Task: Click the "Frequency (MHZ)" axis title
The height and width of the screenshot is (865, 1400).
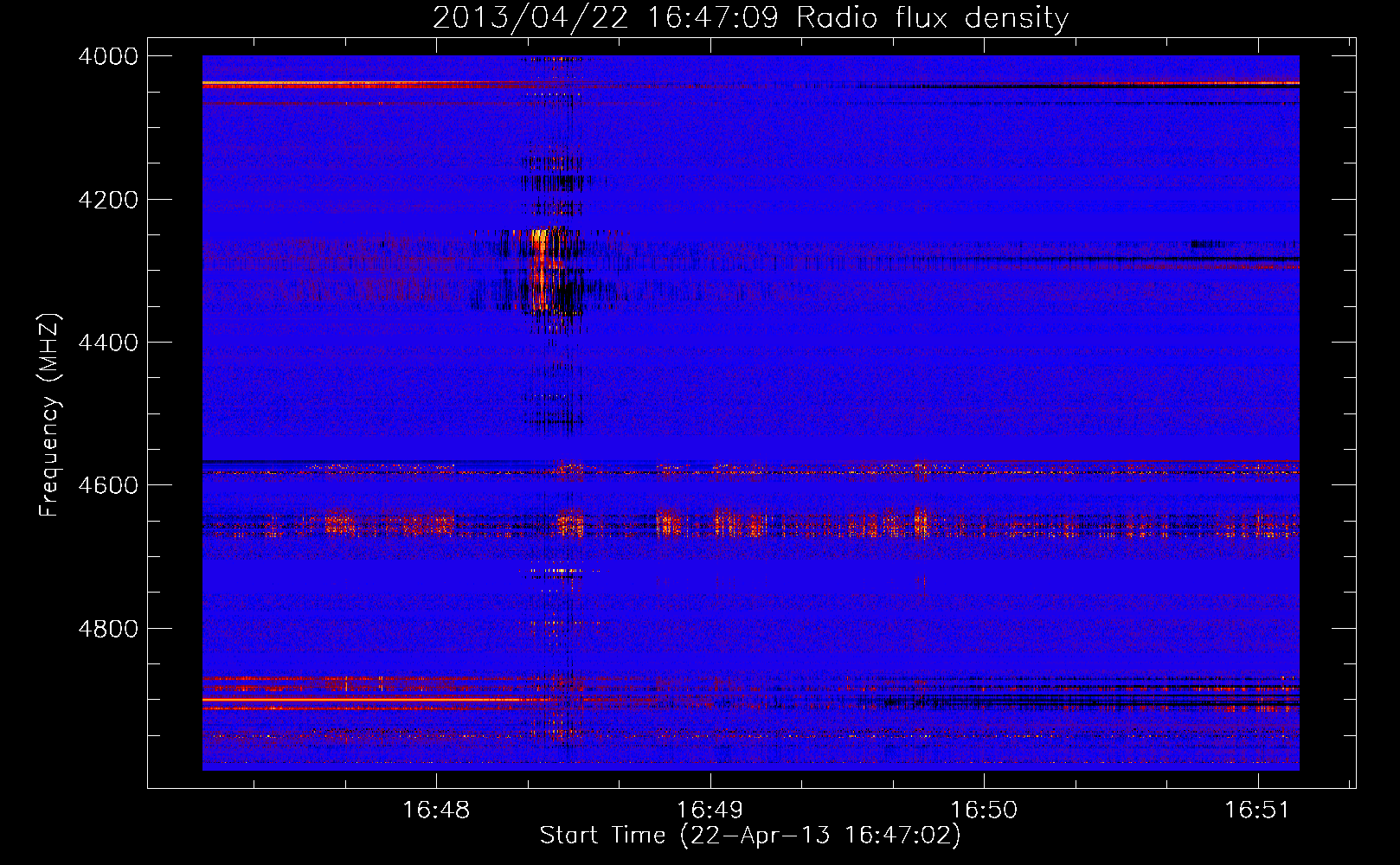Action: (49, 414)
